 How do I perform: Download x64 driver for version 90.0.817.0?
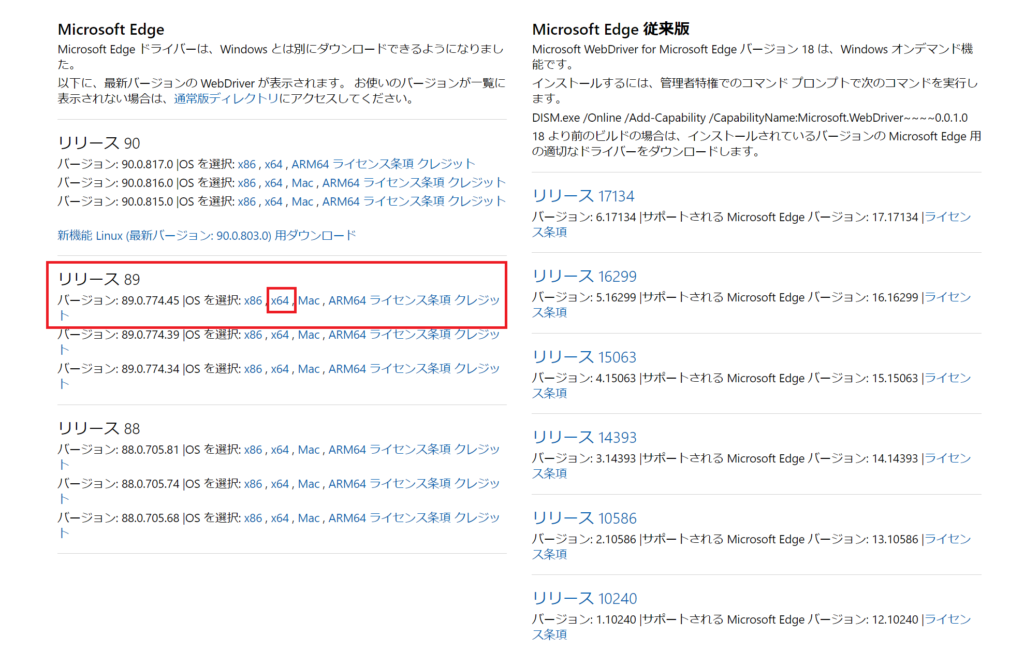click(274, 164)
